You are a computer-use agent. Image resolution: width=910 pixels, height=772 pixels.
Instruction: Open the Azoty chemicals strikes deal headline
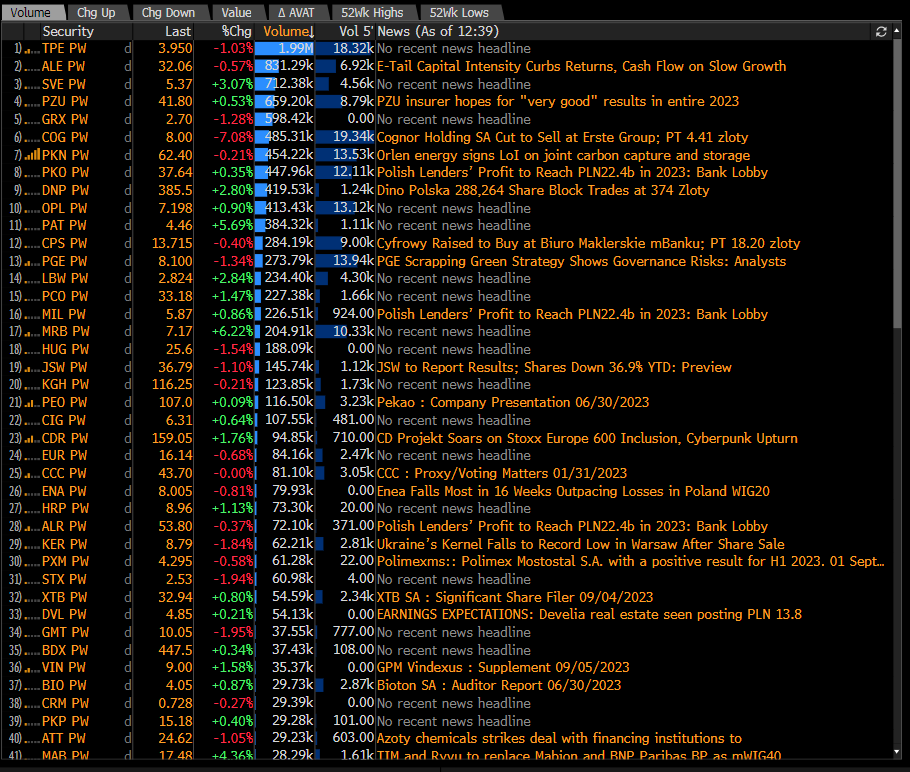point(559,738)
